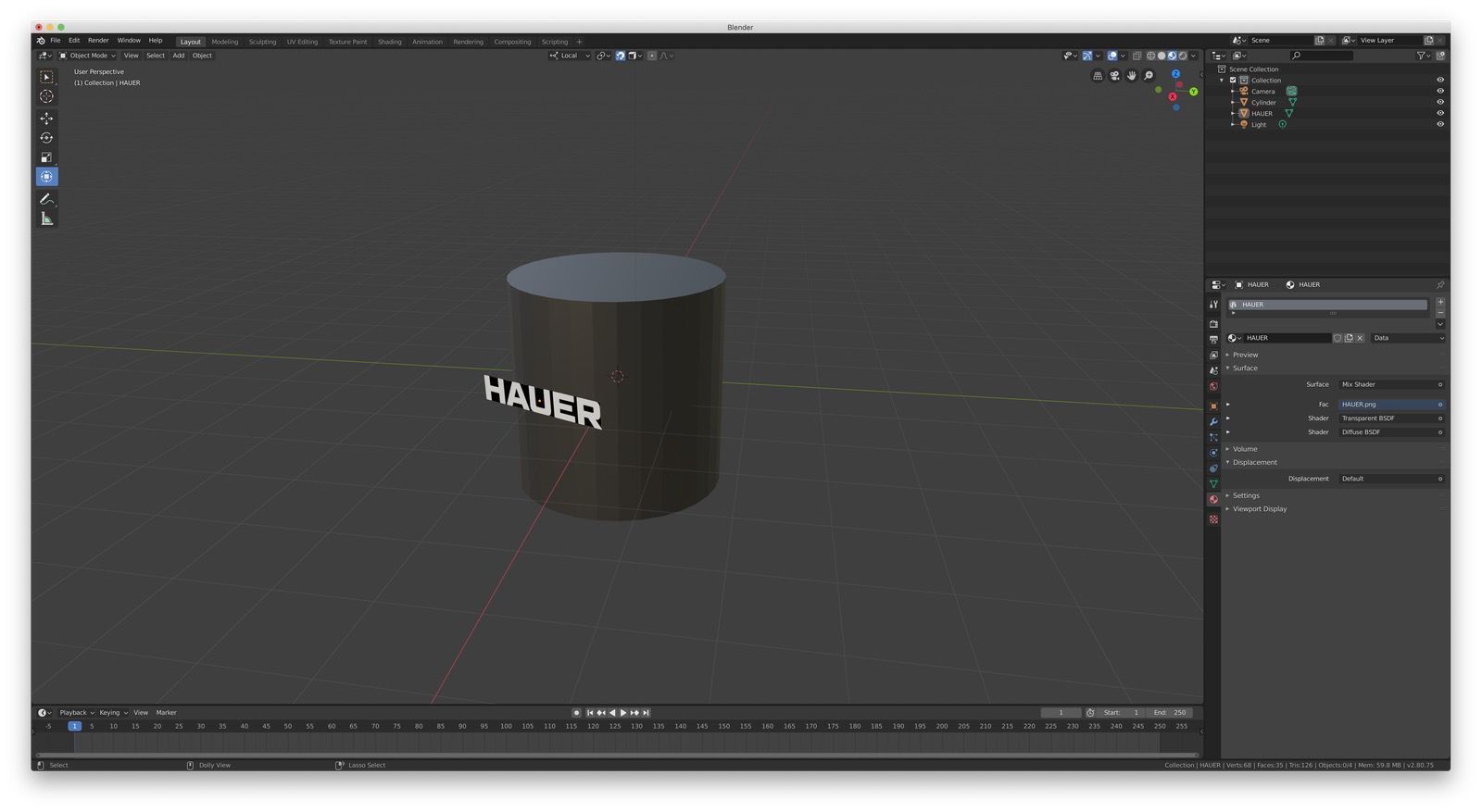Open the Modifiers properties tab

pos(1213,422)
